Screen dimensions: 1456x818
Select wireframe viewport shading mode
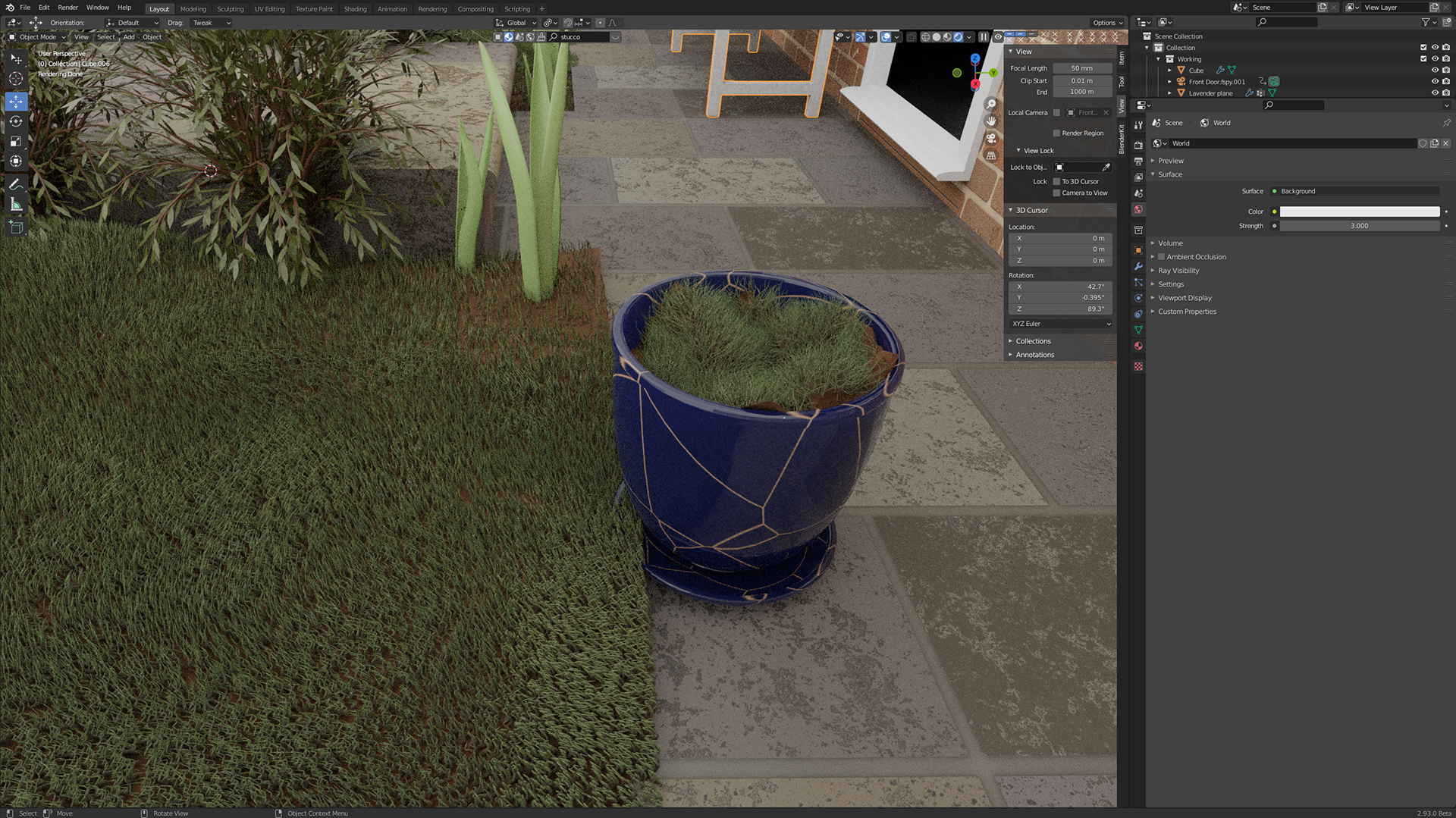(x=925, y=36)
